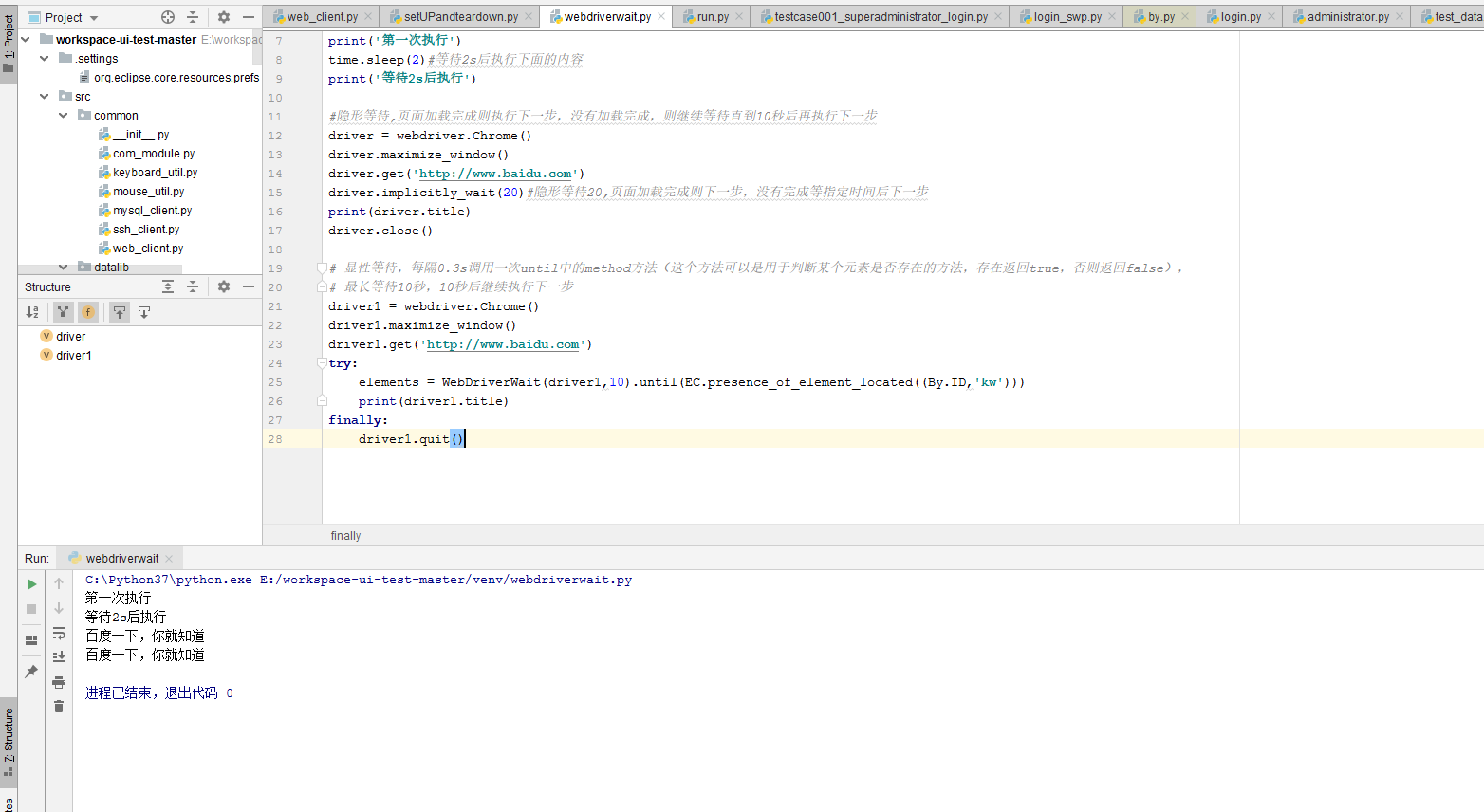
Task: Collapse the src folder
Action: coord(45,97)
